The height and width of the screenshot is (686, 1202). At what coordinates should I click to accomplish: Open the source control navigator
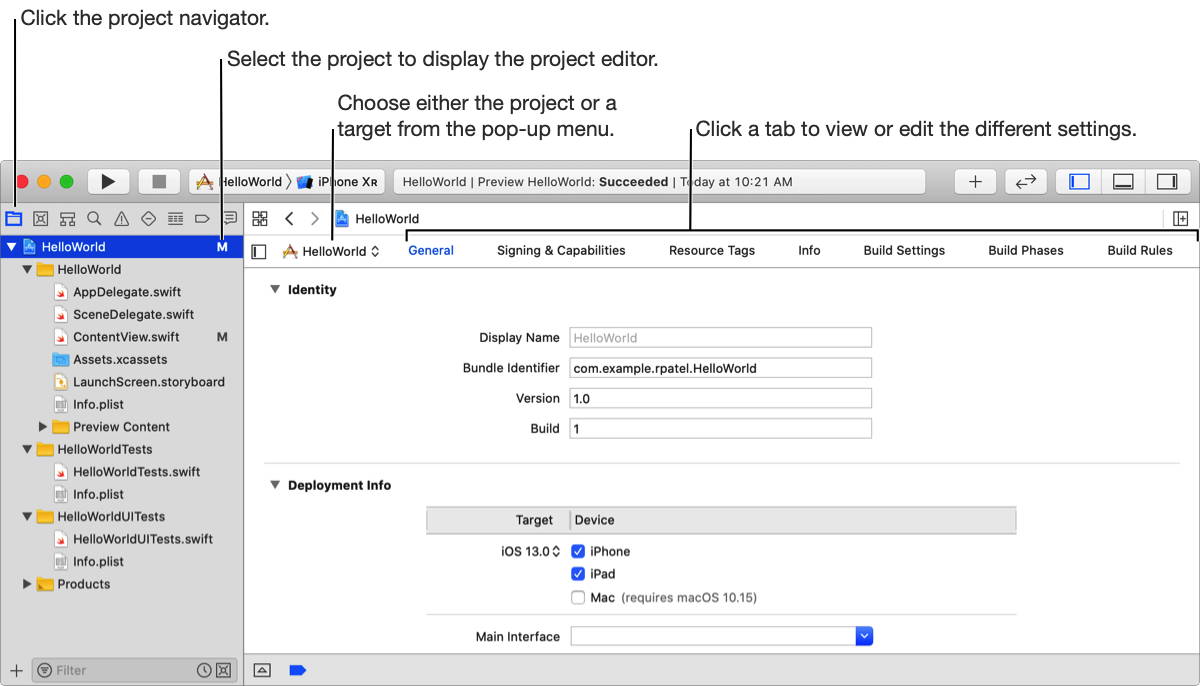pos(41,218)
